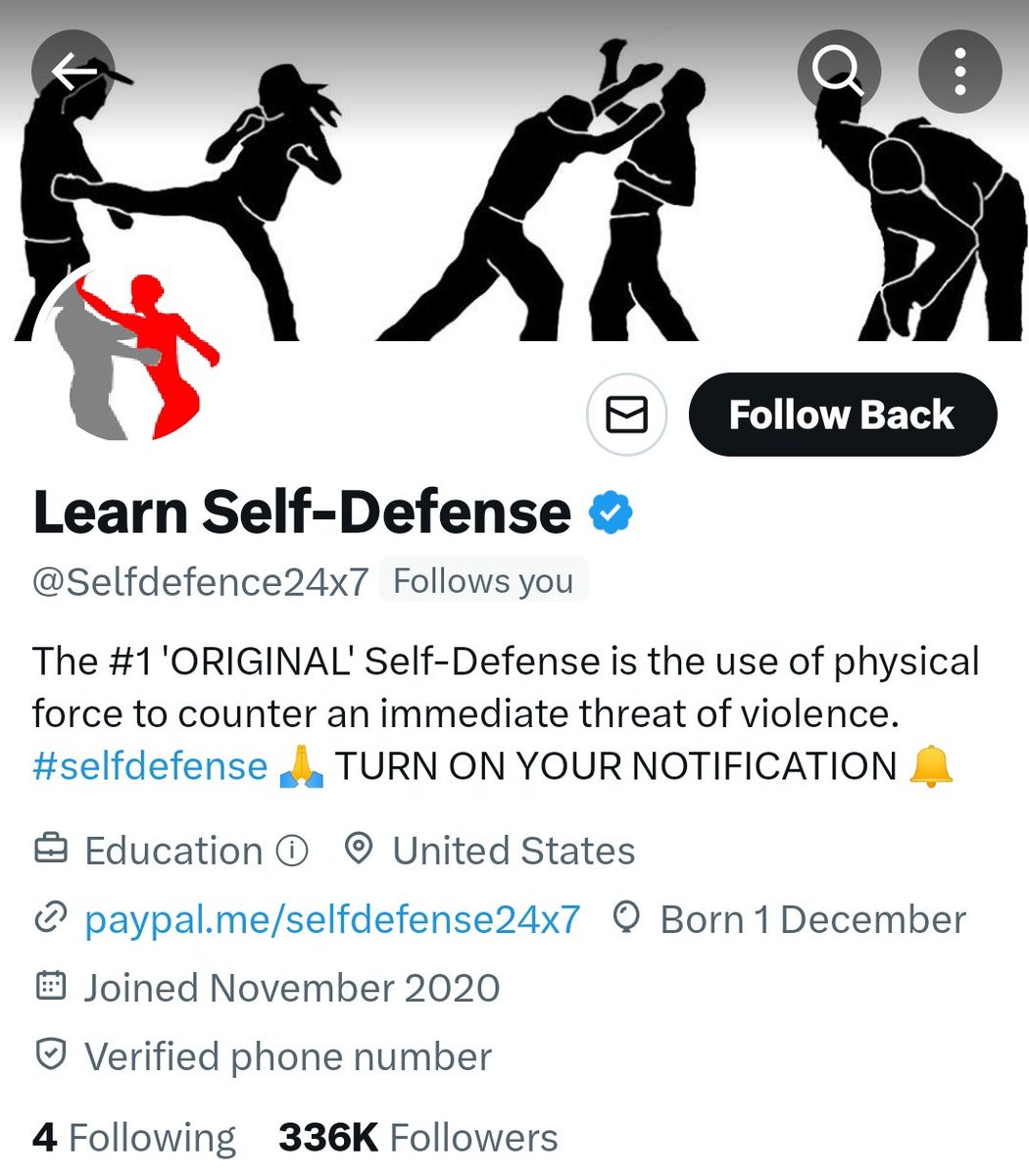Send a message via envelope icon
1029x1176 pixels.
[x=627, y=415]
